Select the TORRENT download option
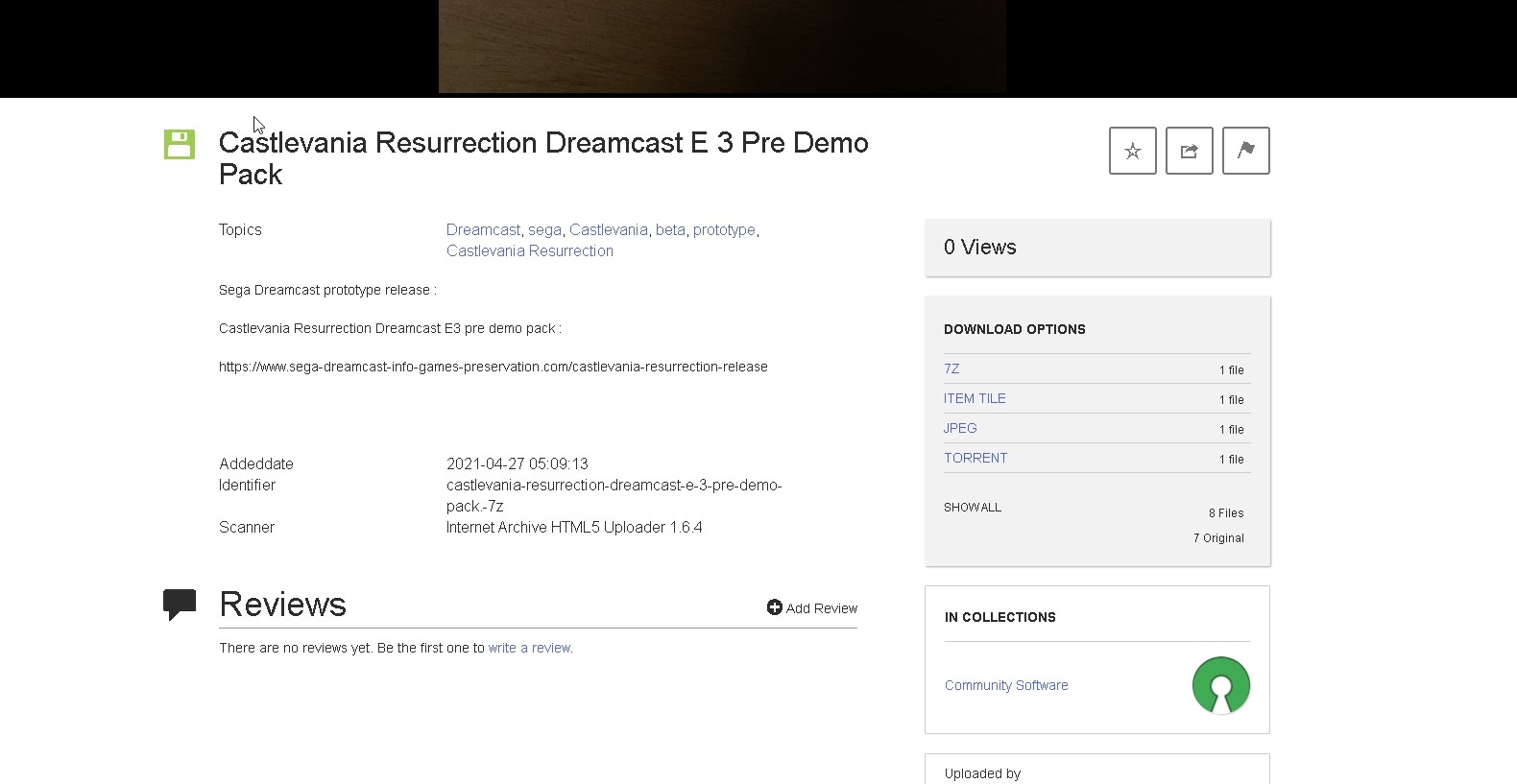This screenshot has height=784, width=1517. pyautogui.click(x=975, y=458)
